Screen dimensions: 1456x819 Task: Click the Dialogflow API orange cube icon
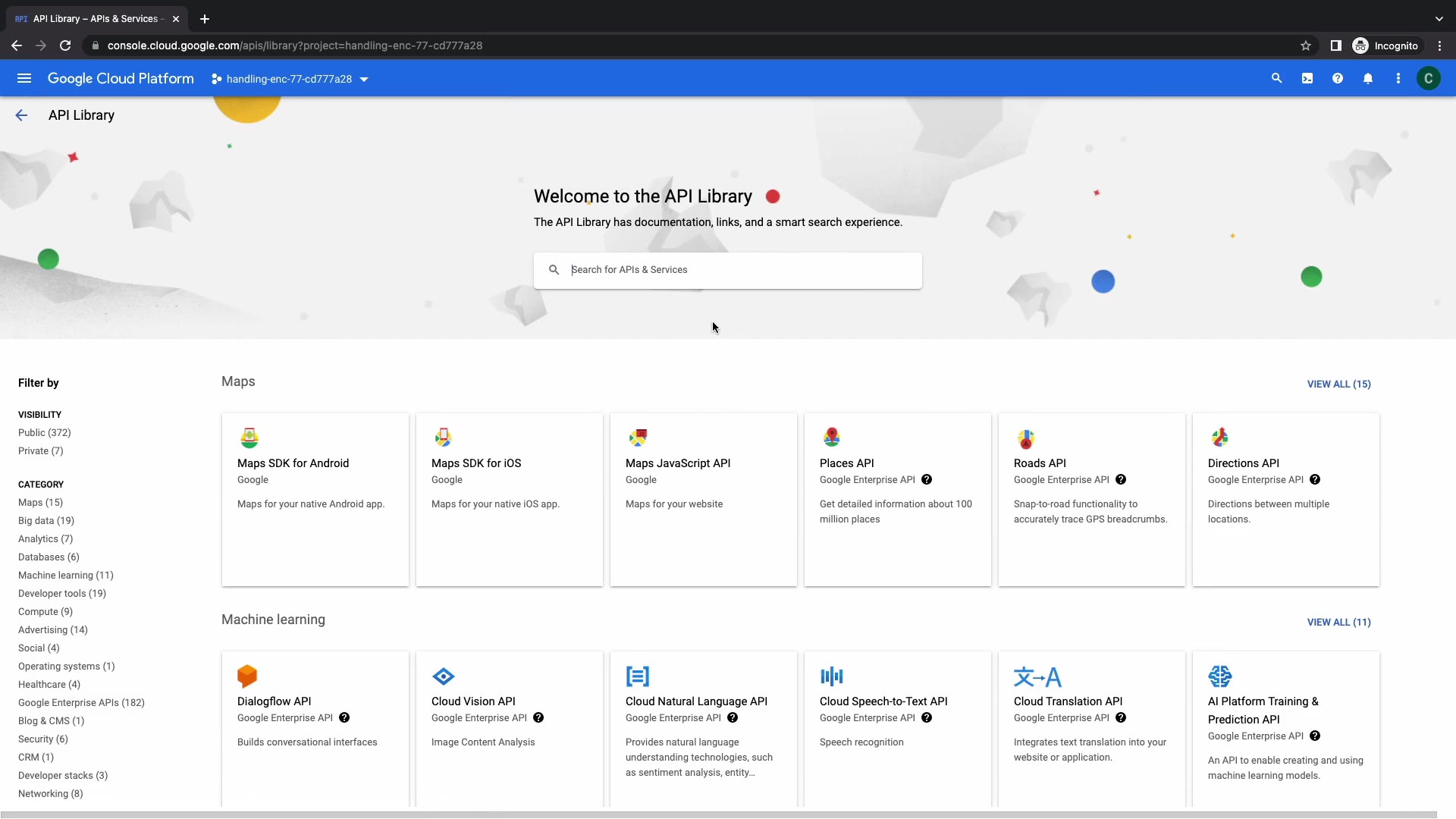(247, 676)
